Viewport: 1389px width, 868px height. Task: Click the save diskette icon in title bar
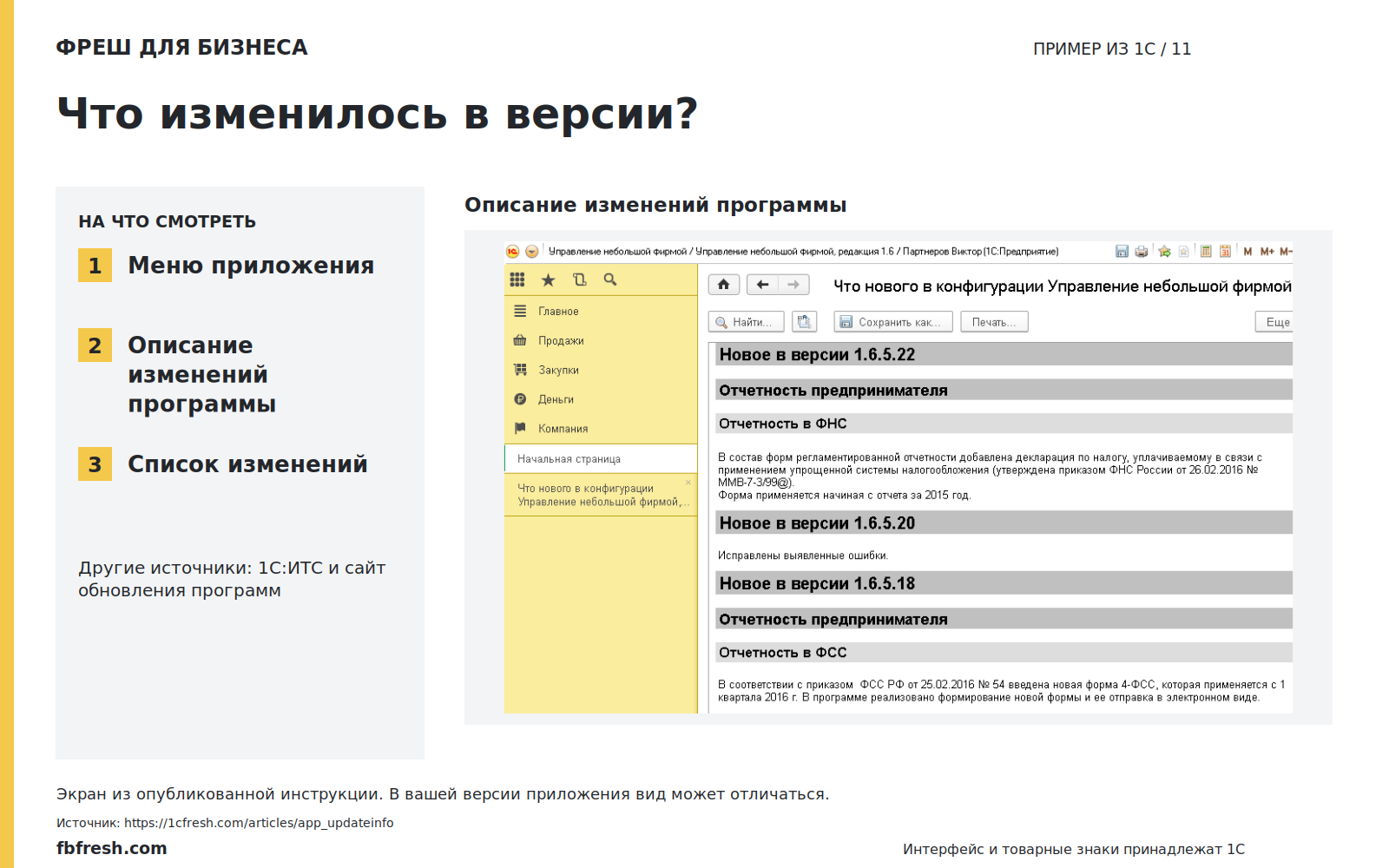coord(1122,252)
